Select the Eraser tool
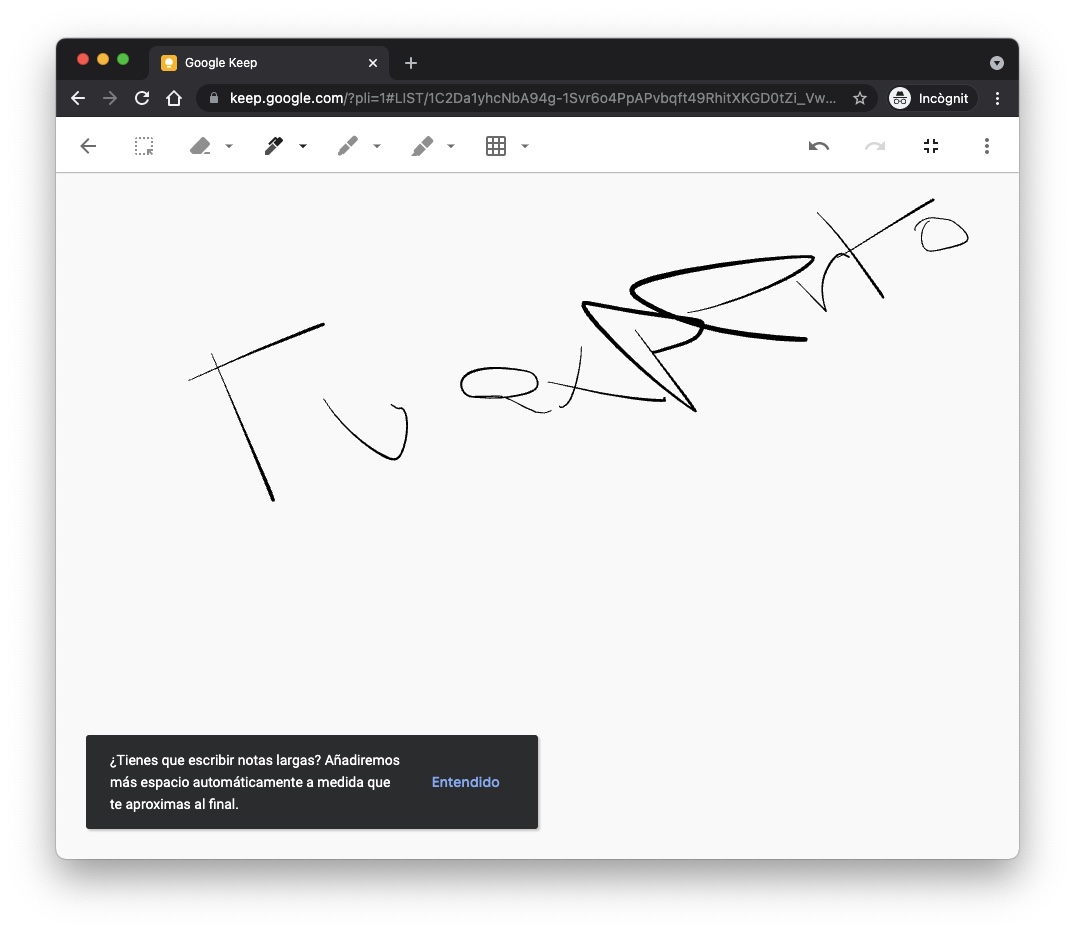This screenshot has width=1075, height=933. pyautogui.click(x=200, y=146)
